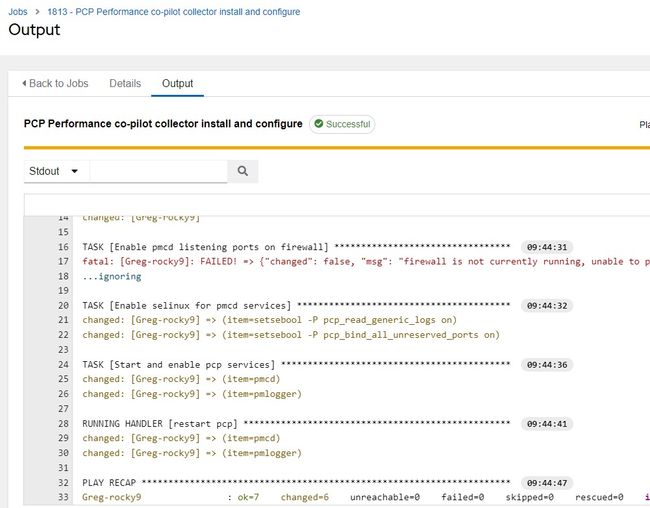
Task: Switch to the Details tab
Action: [x=125, y=83]
